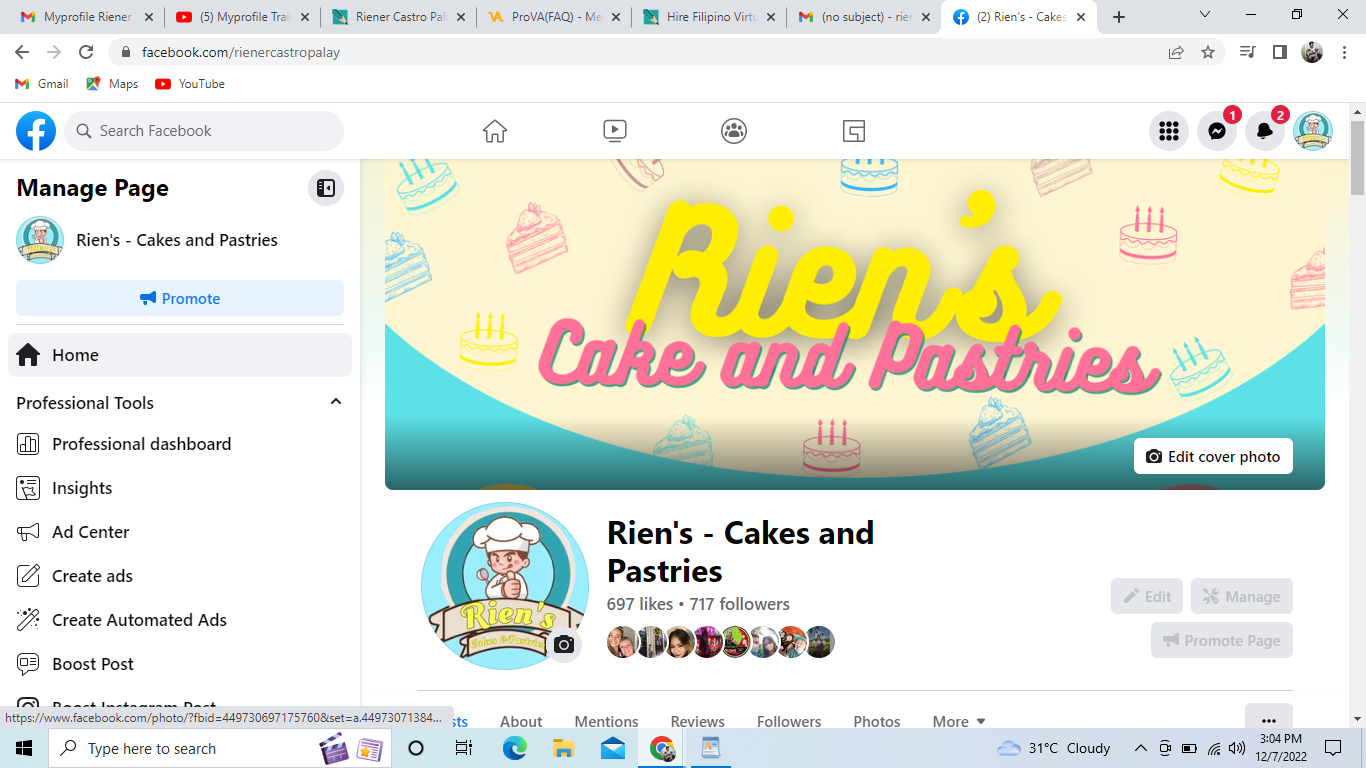Image resolution: width=1366 pixels, height=768 pixels.
Task: Switch to the Followers tab
Action: 789,721
